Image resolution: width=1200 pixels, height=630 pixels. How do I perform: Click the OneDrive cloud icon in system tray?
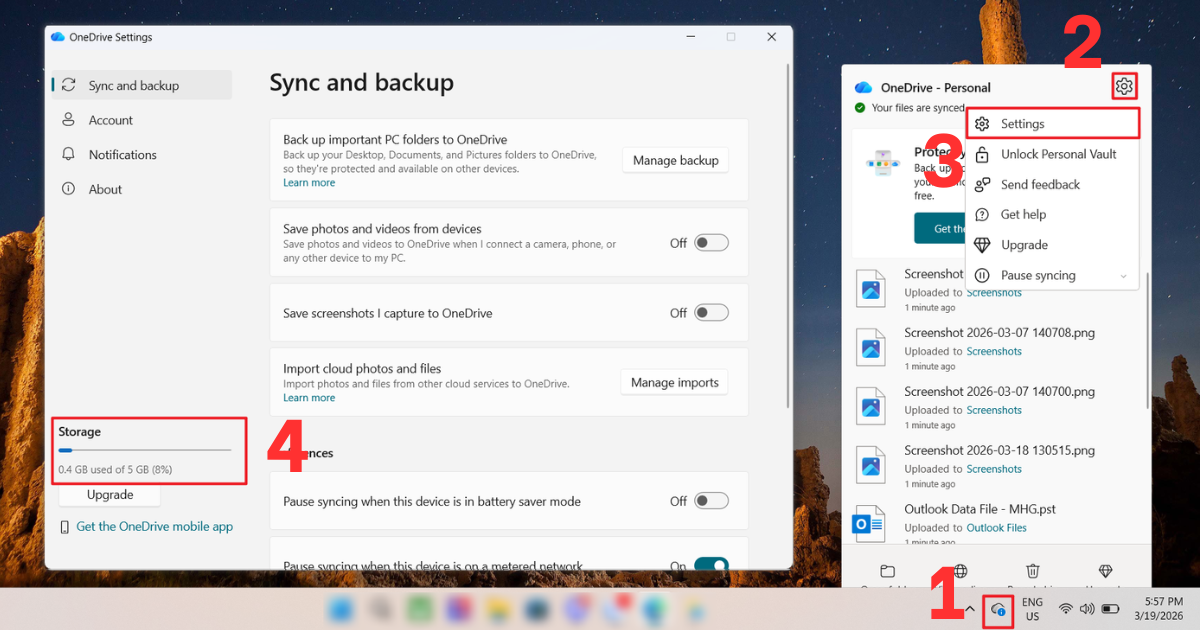997,608
